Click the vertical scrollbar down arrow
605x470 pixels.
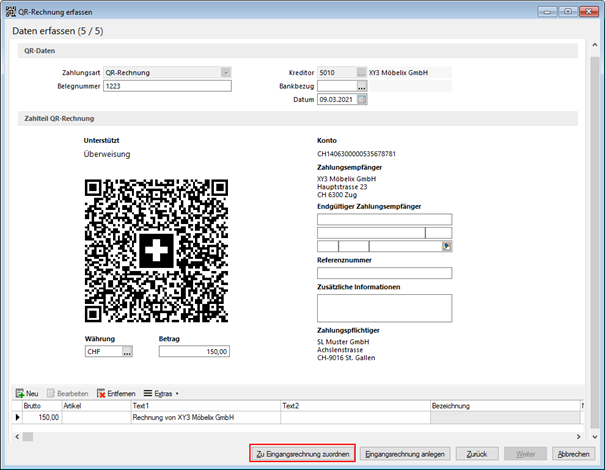pyautogui.click(x=595, y=437)
